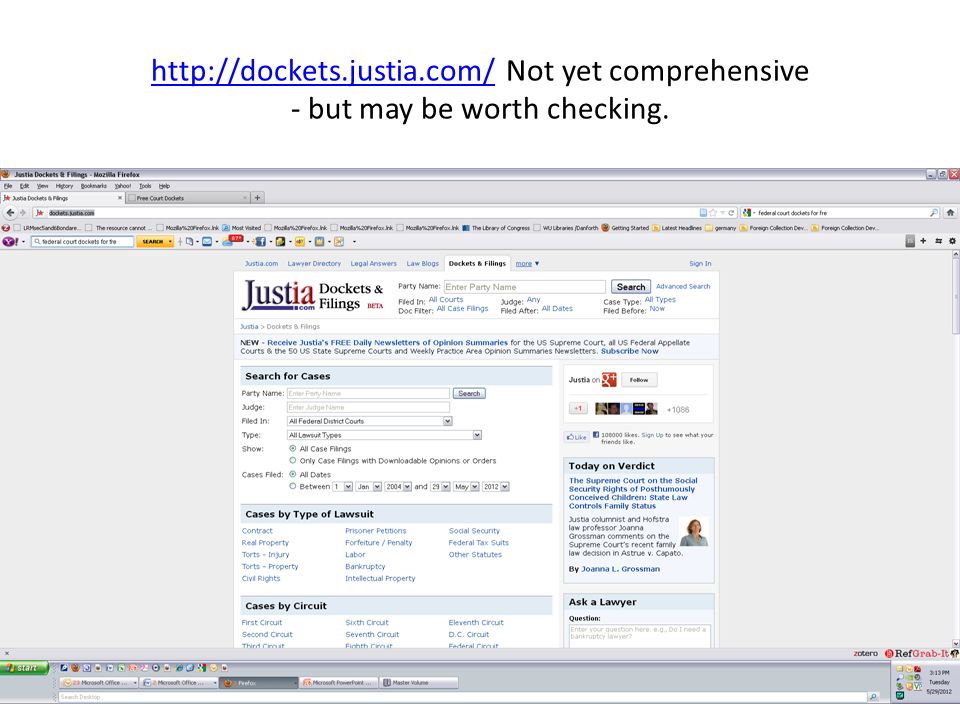960x720 pixels.
Task: Click the site identity icon in address bar
Action: tap(40, 212)
